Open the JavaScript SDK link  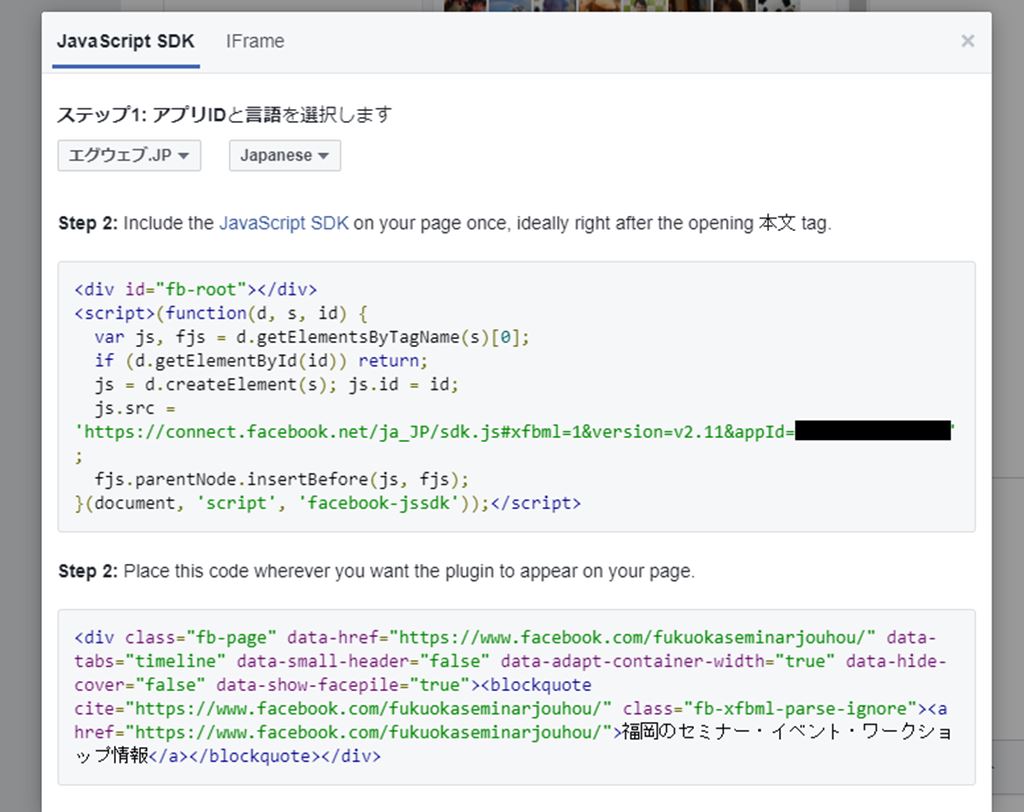pyautogui.click(x=283, y=223)
